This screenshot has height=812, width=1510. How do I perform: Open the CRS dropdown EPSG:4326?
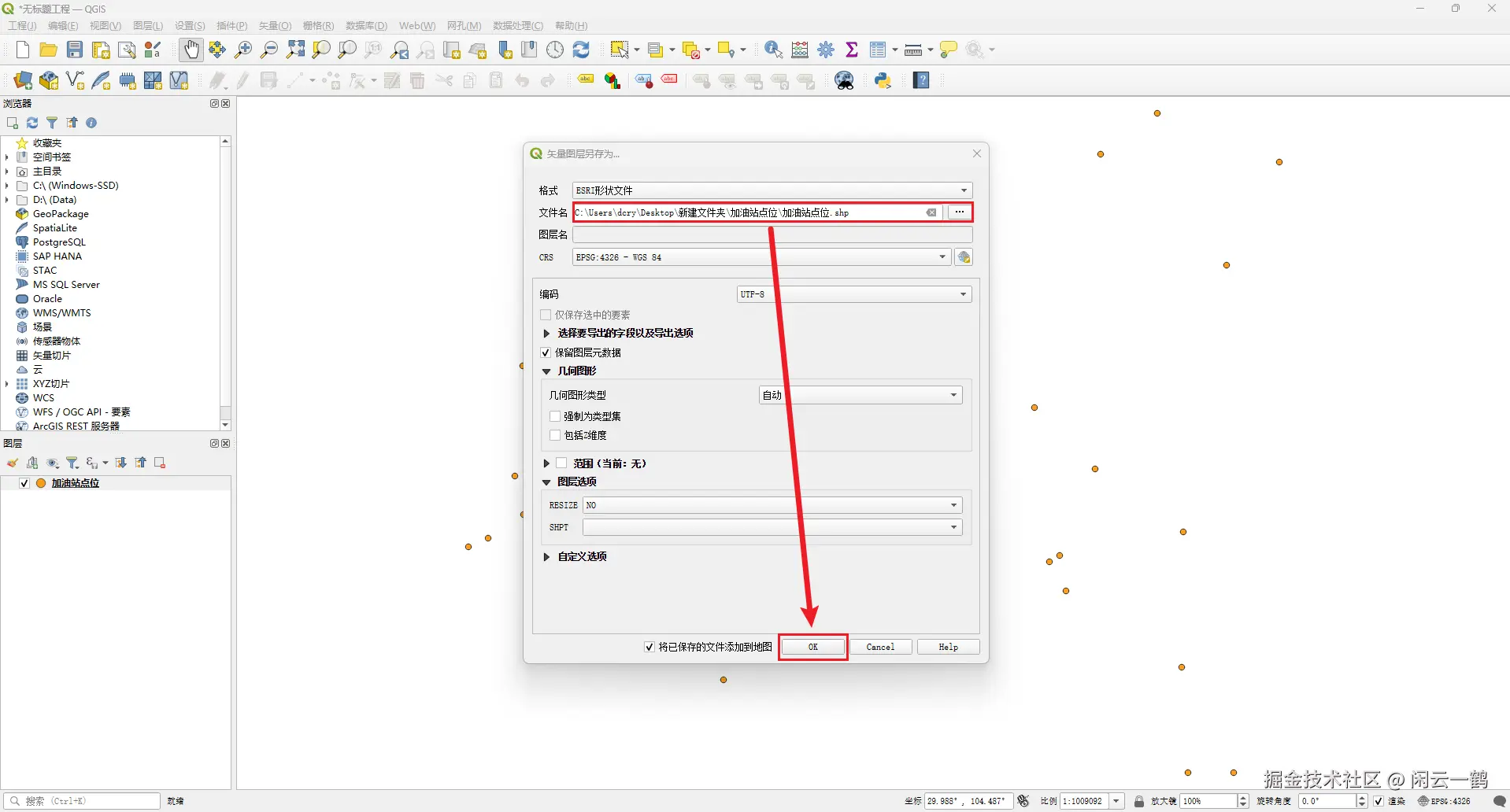point(761,257)
